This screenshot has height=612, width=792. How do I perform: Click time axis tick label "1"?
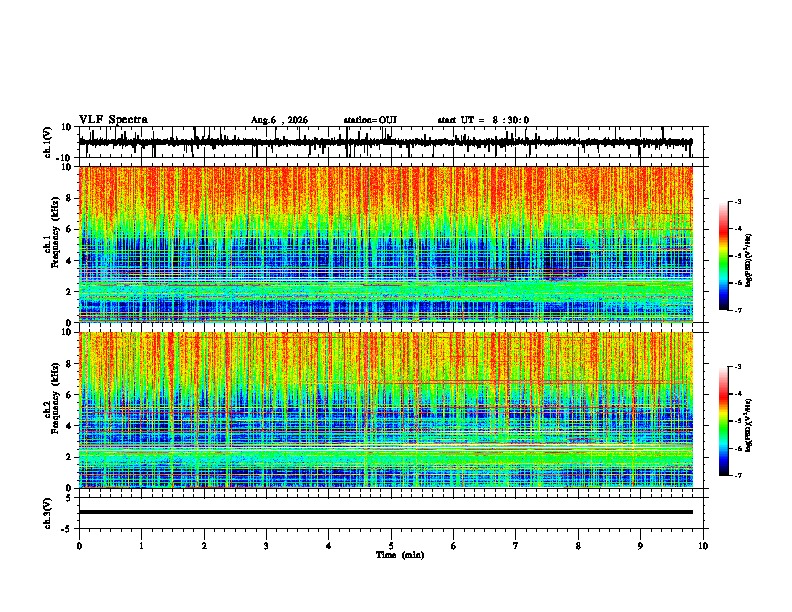point(141,546)
